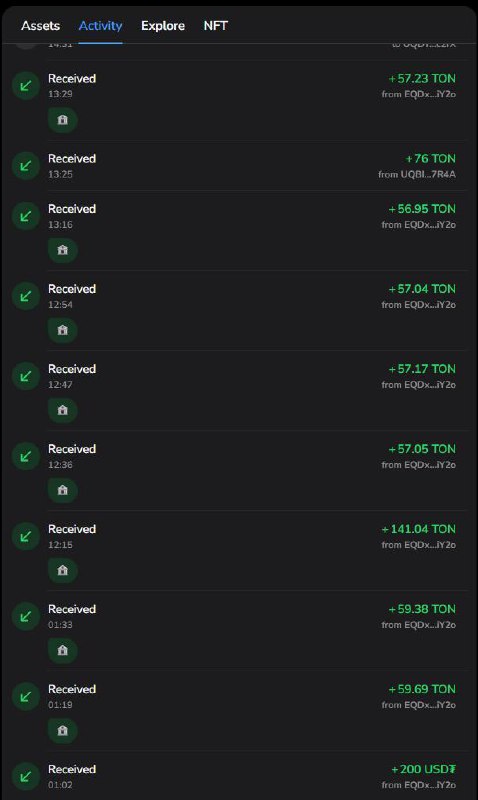Open the +76 TON transaction amount
Viewport: 478px width, 800px height.
[430, 159]
